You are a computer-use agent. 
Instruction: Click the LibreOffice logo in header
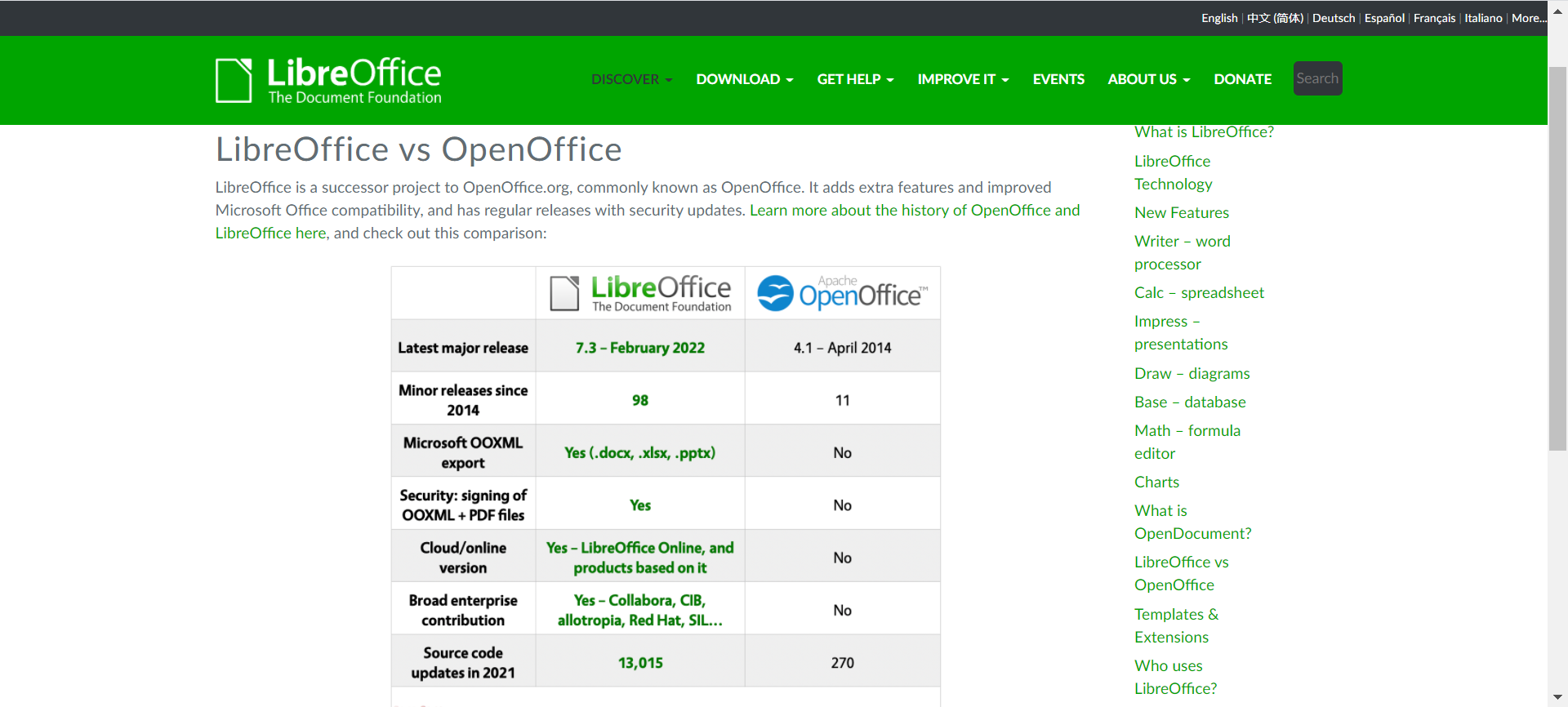[x=328, y=80]
